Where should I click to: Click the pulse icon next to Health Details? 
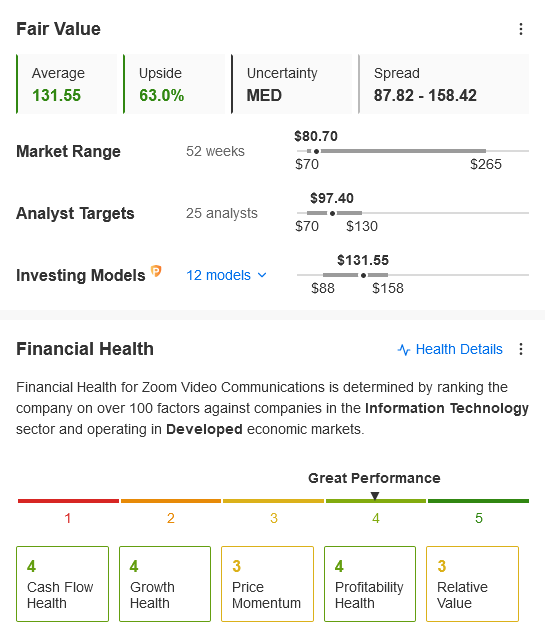(404, 349)
